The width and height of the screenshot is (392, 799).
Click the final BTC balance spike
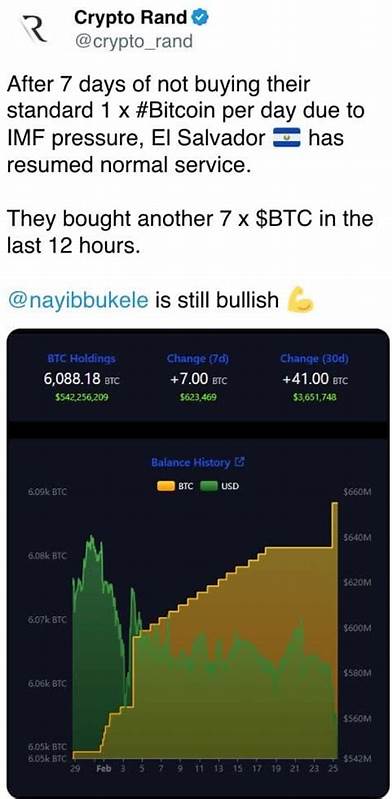pos(335,525)
